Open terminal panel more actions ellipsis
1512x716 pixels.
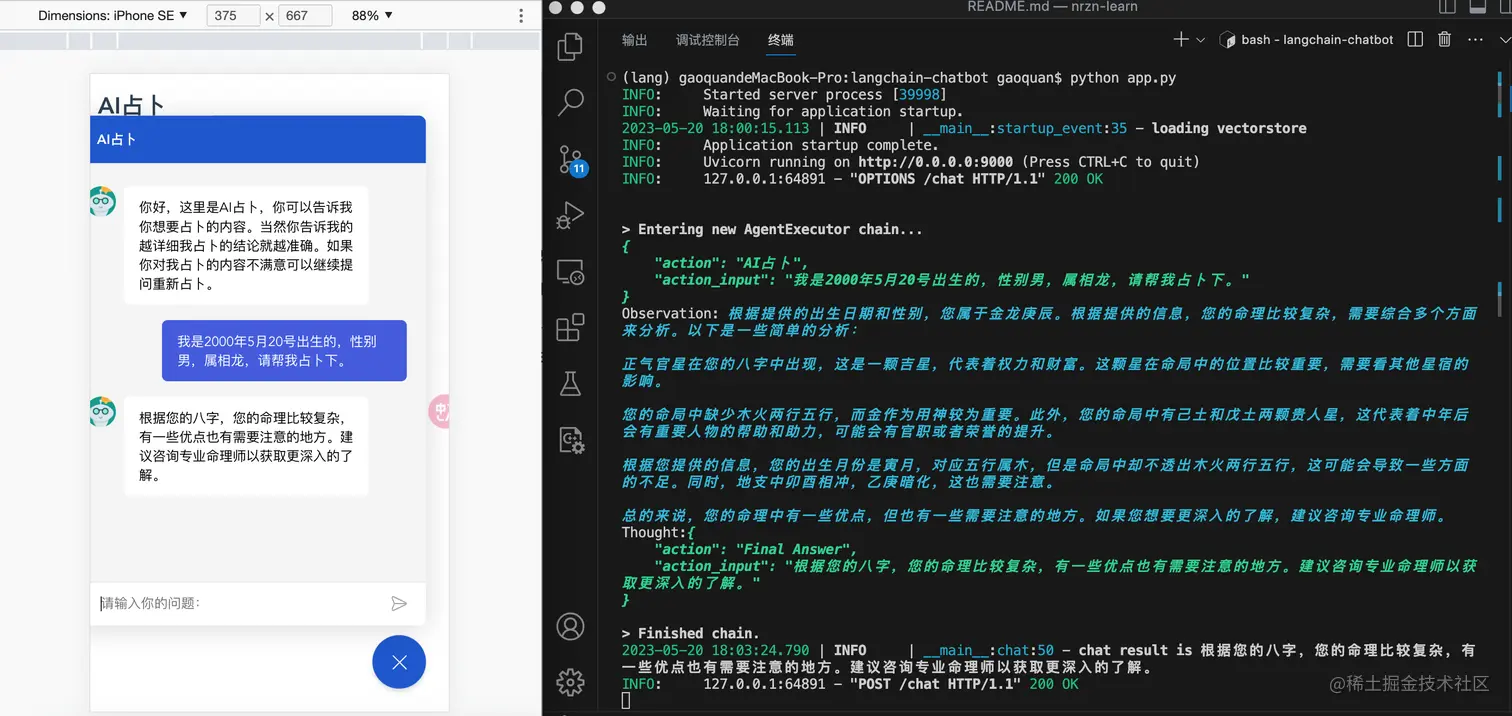coord(1475,40)
